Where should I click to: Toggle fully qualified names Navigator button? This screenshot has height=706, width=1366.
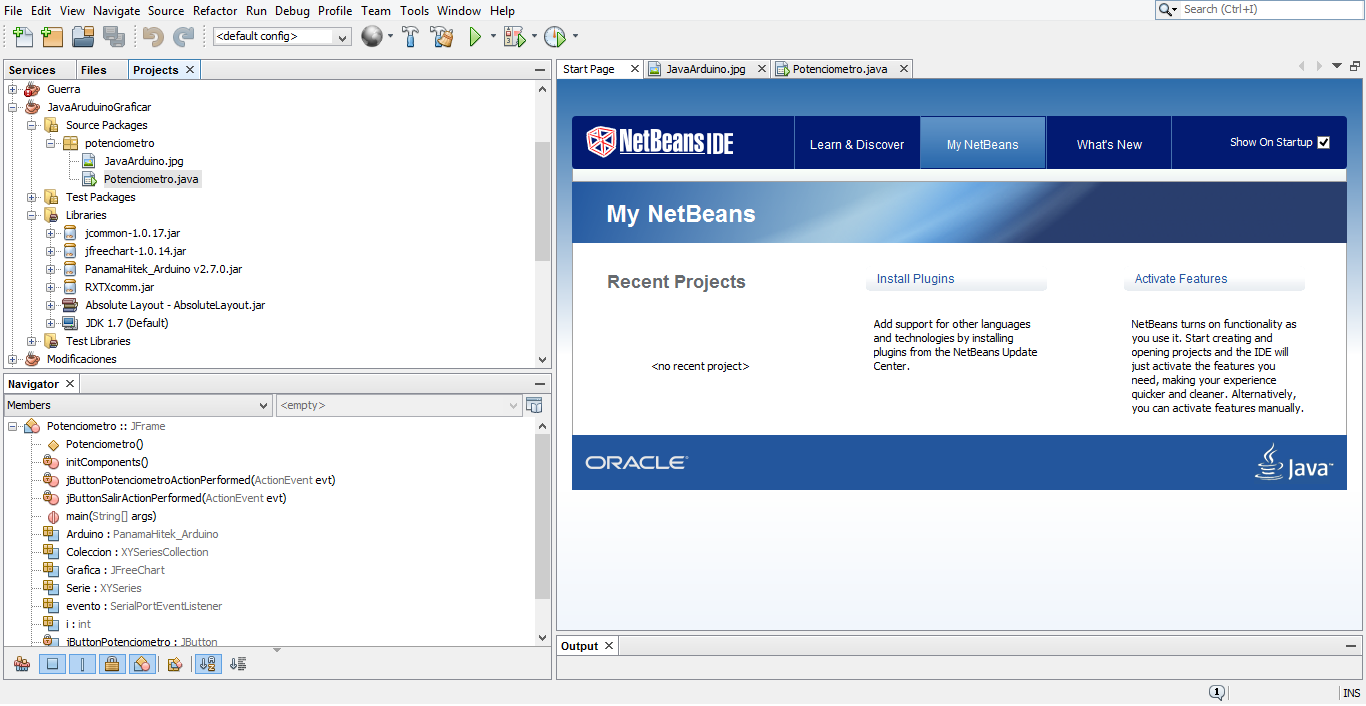tap(175, 663)
